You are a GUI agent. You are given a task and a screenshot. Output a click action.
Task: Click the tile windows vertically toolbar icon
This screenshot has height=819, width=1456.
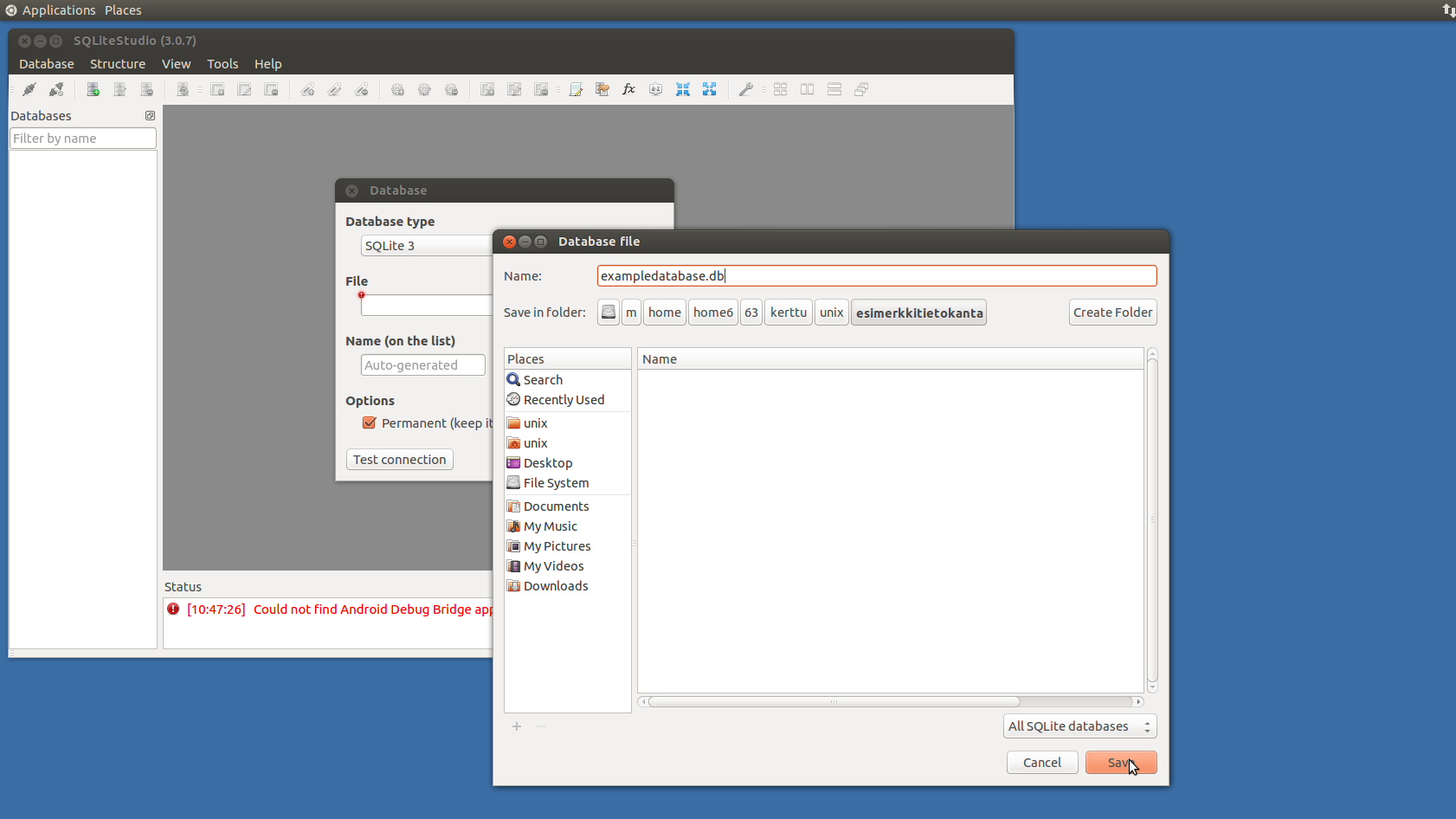point(834,89)
